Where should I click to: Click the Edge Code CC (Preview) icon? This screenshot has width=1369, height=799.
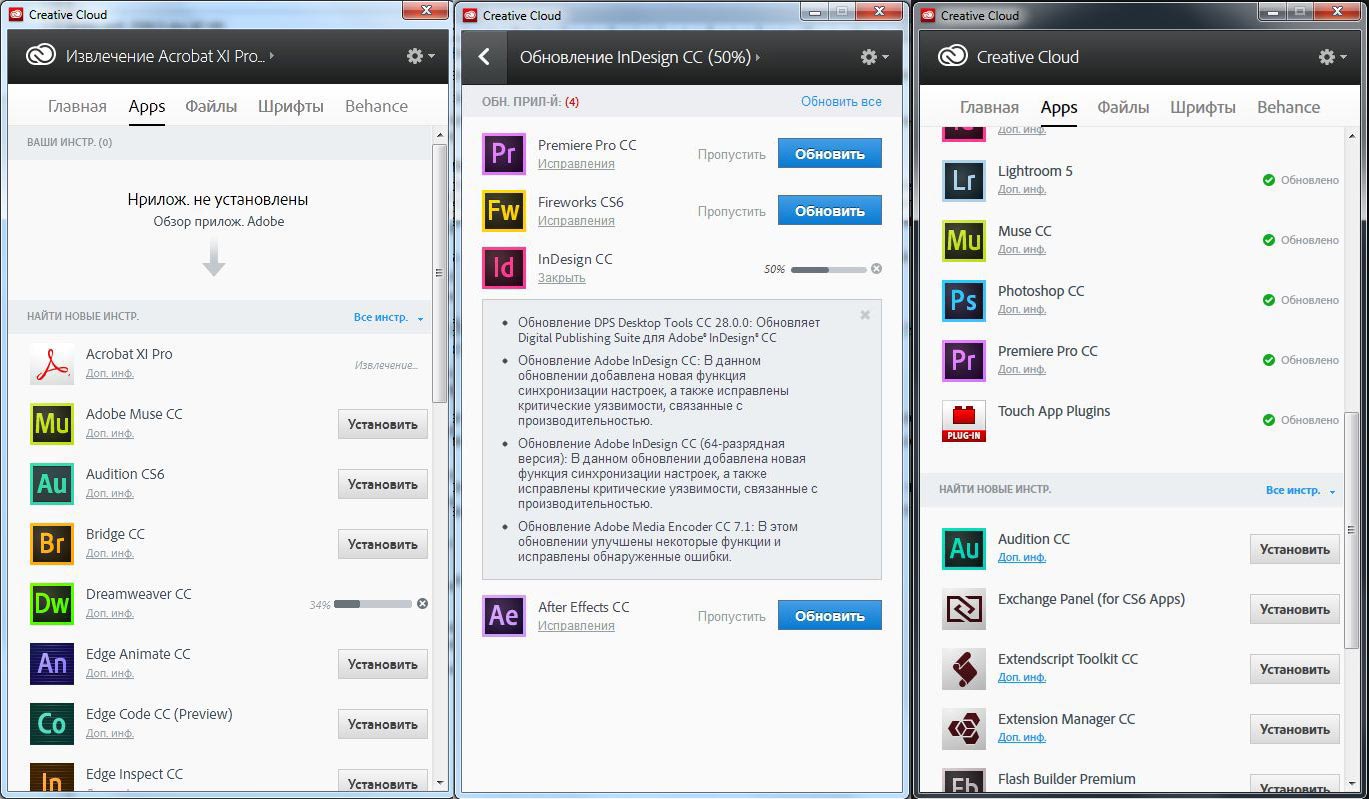(x=52, y=724)
